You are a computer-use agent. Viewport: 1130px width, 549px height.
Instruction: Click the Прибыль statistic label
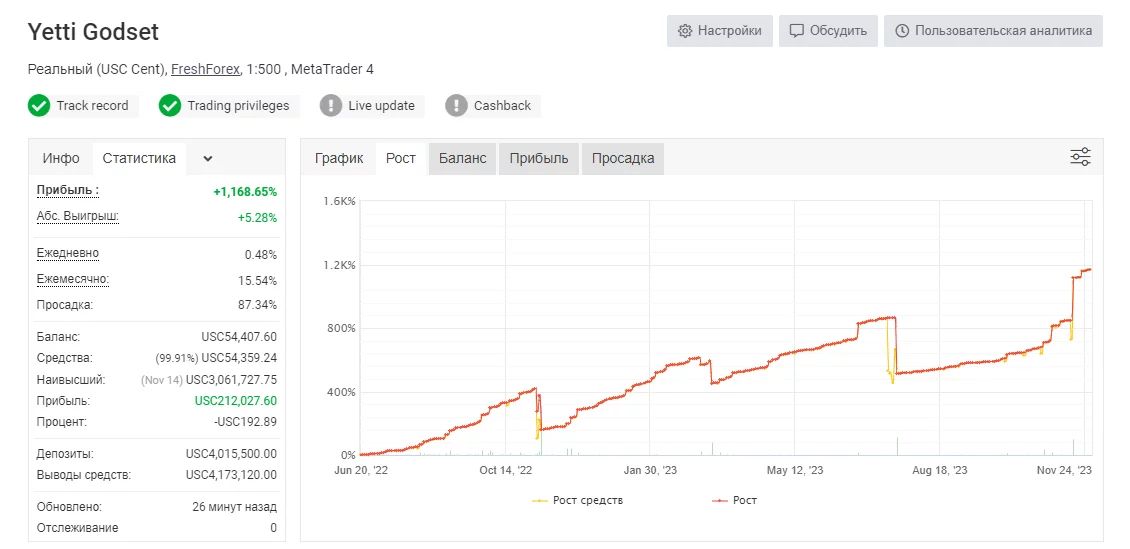tap(68, 190)
